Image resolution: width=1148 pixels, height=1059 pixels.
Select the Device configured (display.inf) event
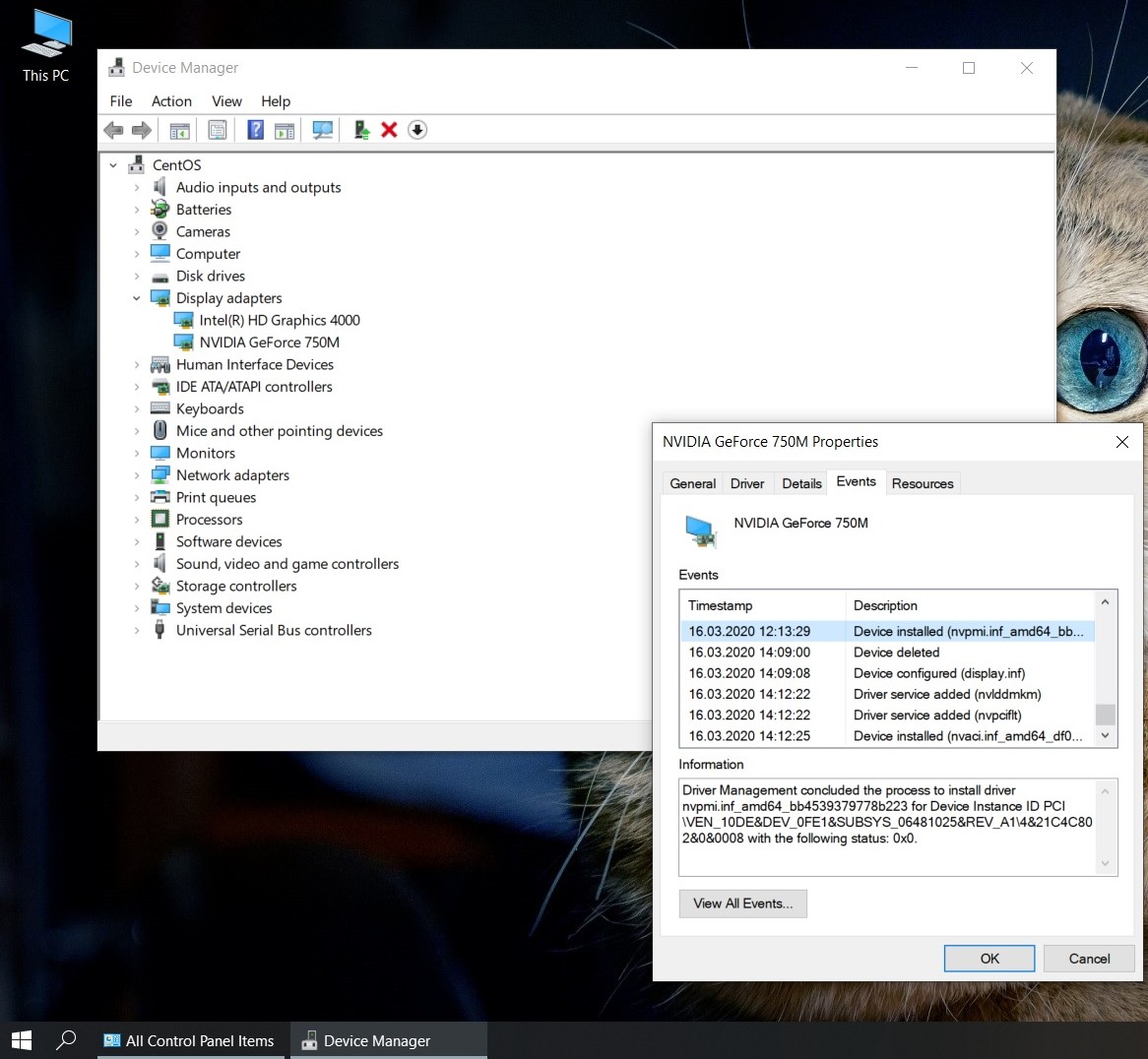pyautogui.click(x=887, y=673)
